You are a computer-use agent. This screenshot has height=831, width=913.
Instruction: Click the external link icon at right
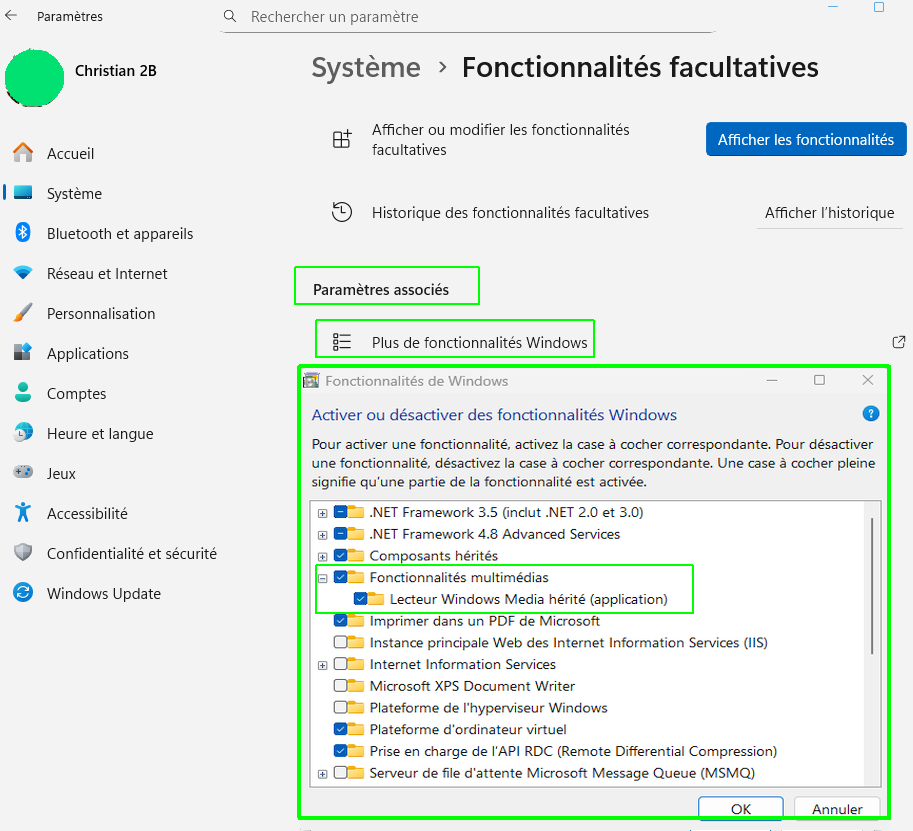coord(899,342)
